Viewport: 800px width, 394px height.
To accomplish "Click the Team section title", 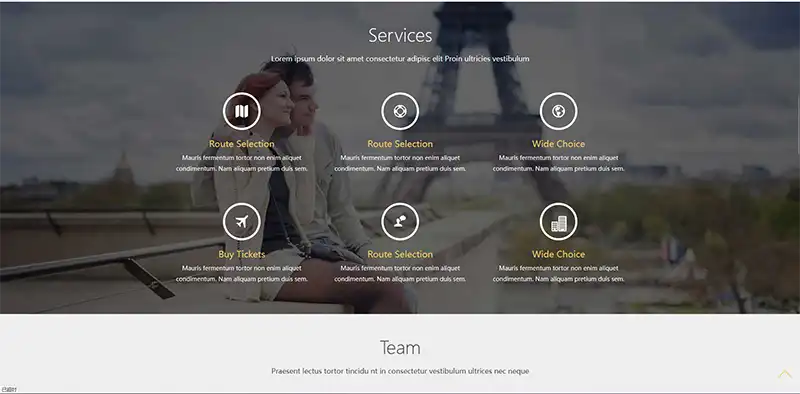I will pos(400,348).
